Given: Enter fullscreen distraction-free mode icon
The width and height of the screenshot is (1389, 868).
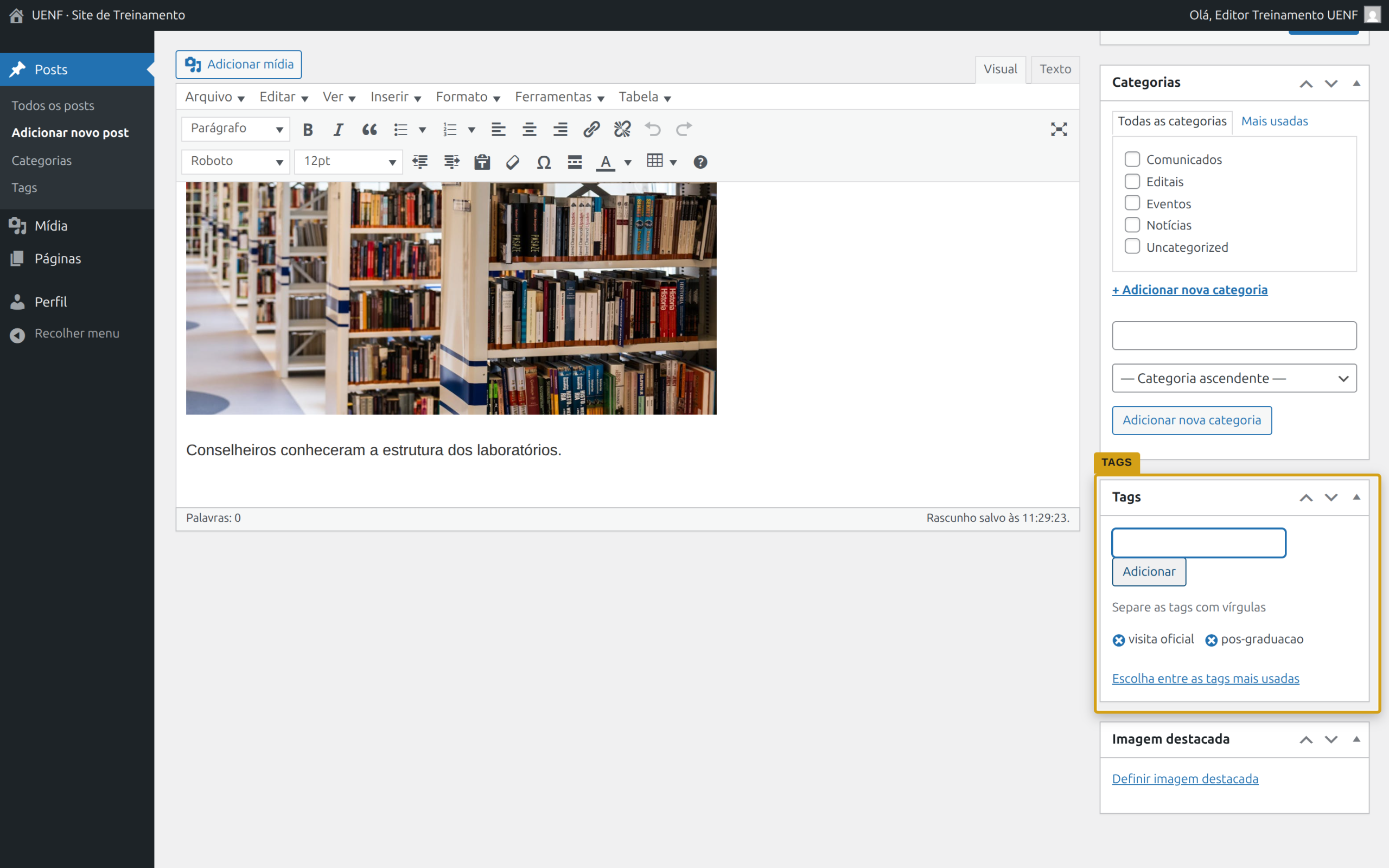Looking at the screenshot, I should (x=1059, y=130).
